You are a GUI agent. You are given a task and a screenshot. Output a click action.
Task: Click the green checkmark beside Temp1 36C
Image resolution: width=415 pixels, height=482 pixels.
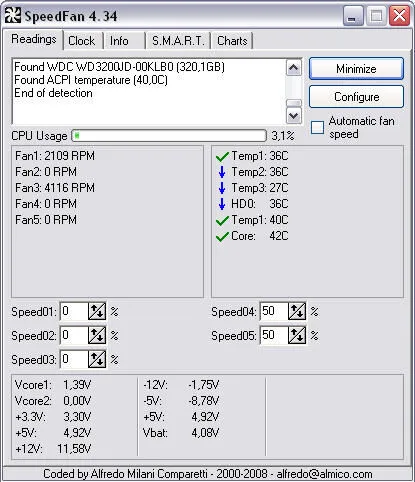(222, 156)
